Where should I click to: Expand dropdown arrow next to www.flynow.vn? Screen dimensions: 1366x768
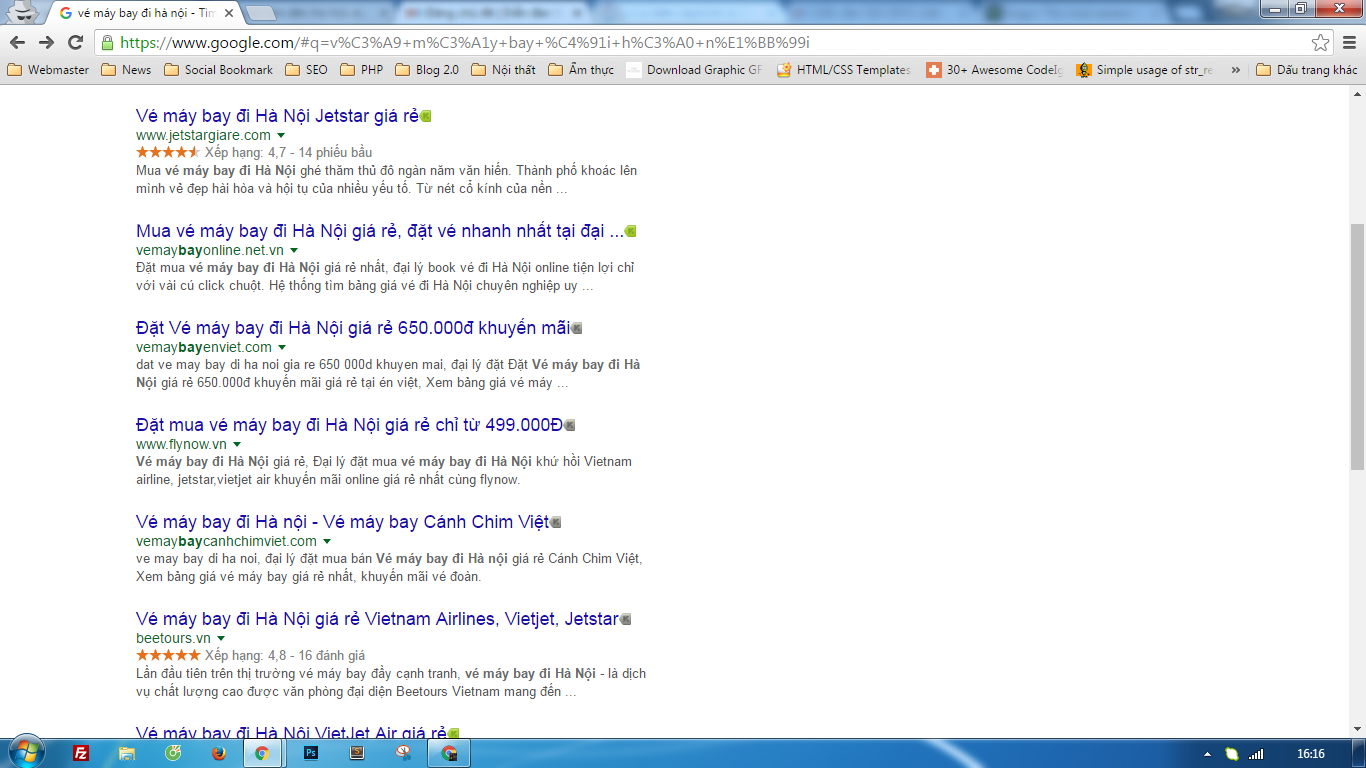(x=237, y=444)
